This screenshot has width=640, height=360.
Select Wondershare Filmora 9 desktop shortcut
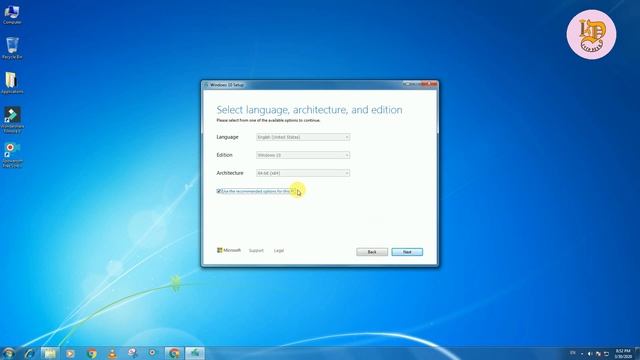pos(12,120)
